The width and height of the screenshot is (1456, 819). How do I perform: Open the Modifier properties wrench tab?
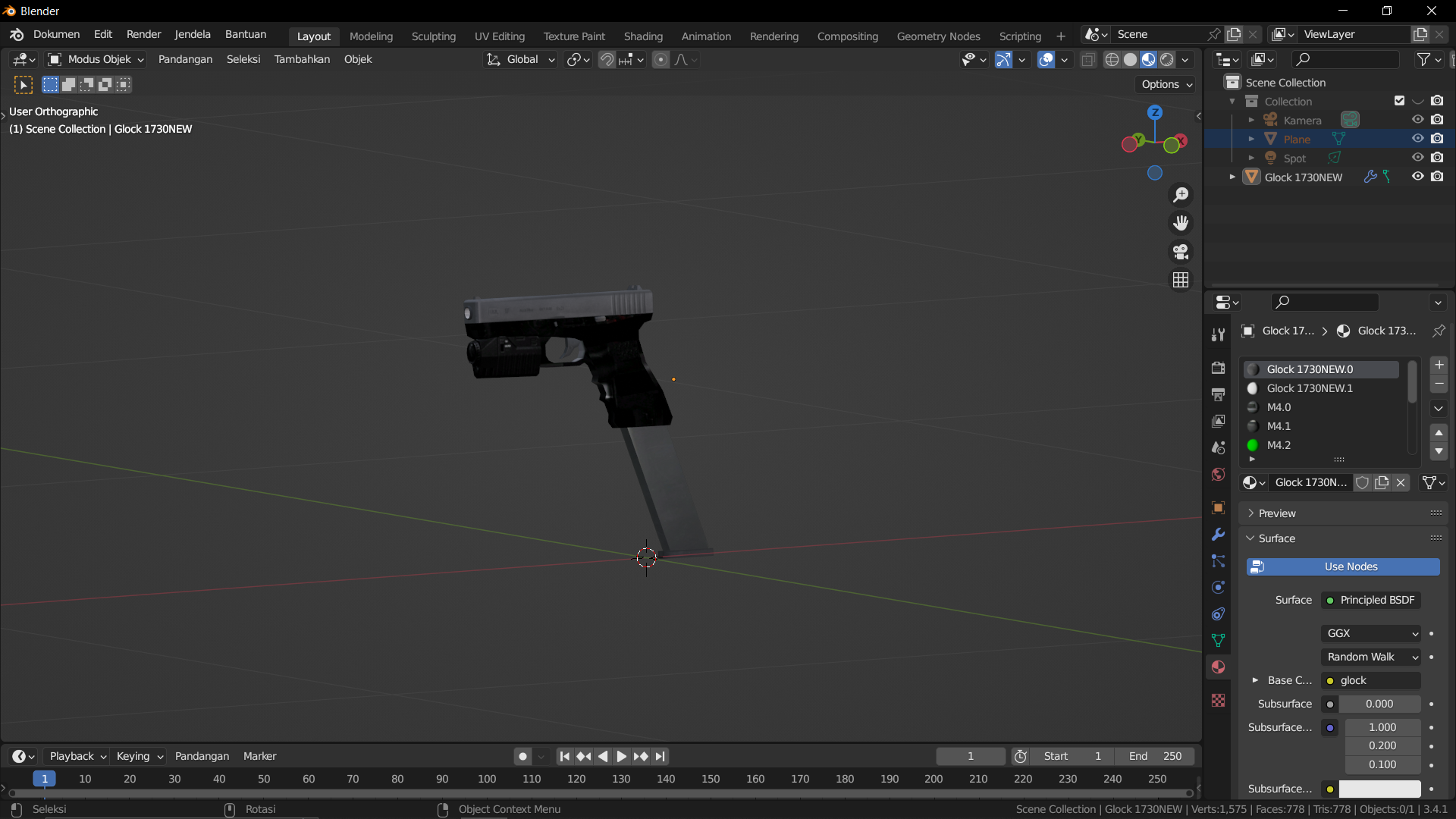1218,534
